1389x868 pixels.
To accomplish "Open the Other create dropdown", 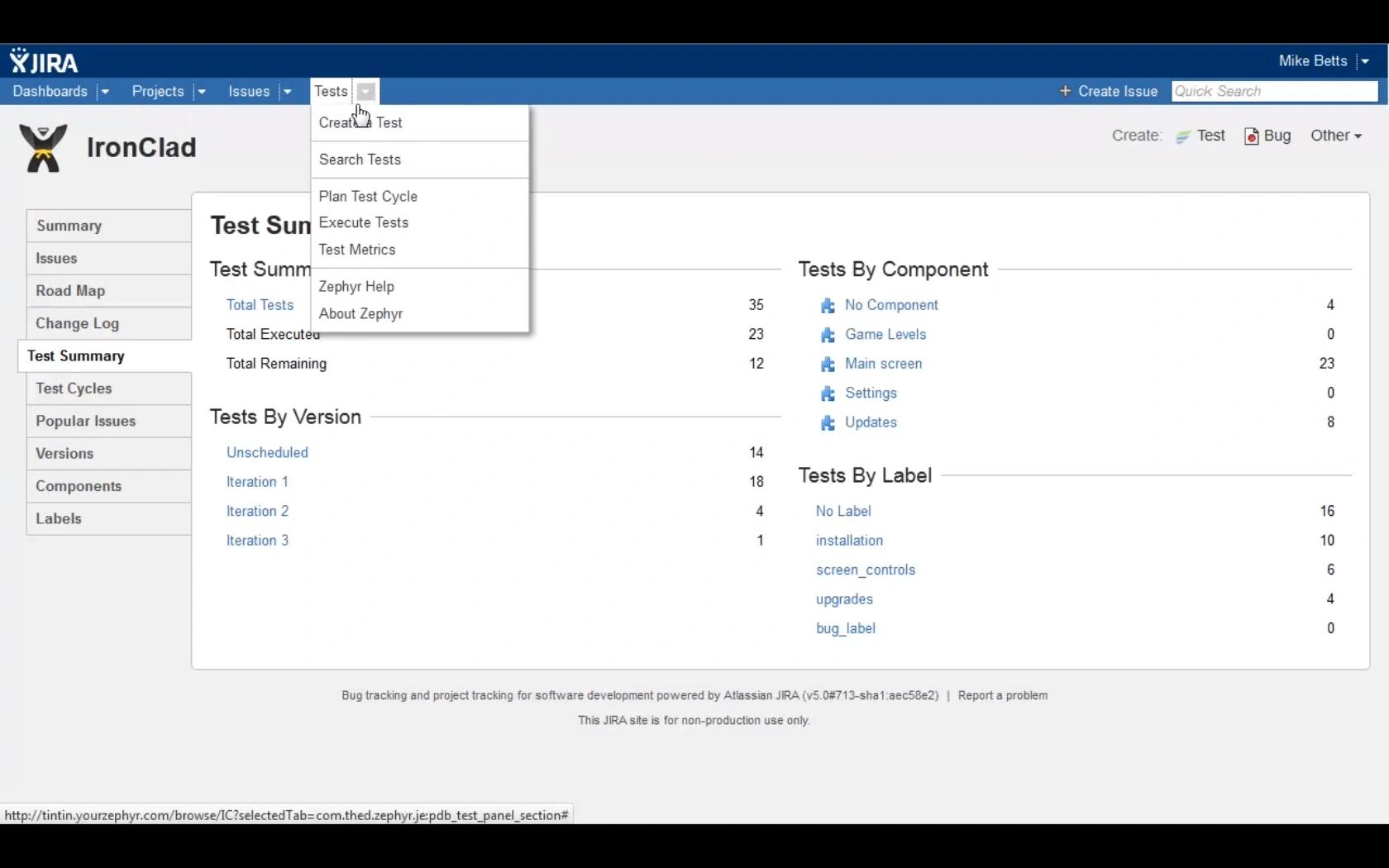I will click(x=1335, y=136).
